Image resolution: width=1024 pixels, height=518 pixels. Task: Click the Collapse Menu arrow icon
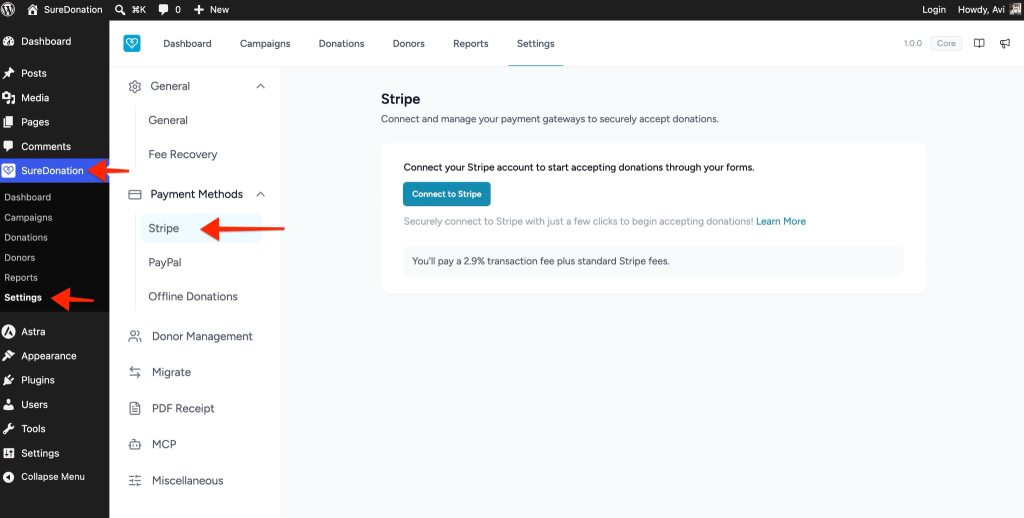[x=8, y=477]
